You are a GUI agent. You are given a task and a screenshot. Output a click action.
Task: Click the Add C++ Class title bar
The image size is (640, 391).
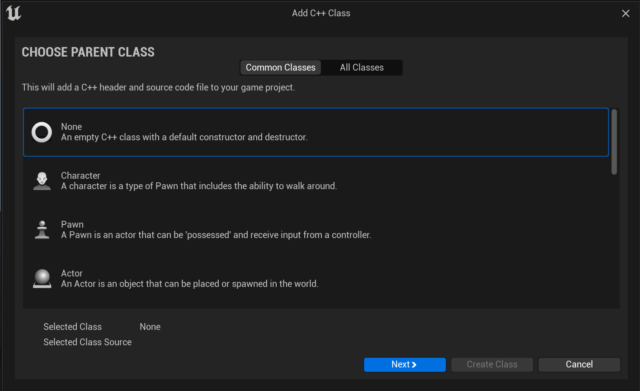(321, 13)
